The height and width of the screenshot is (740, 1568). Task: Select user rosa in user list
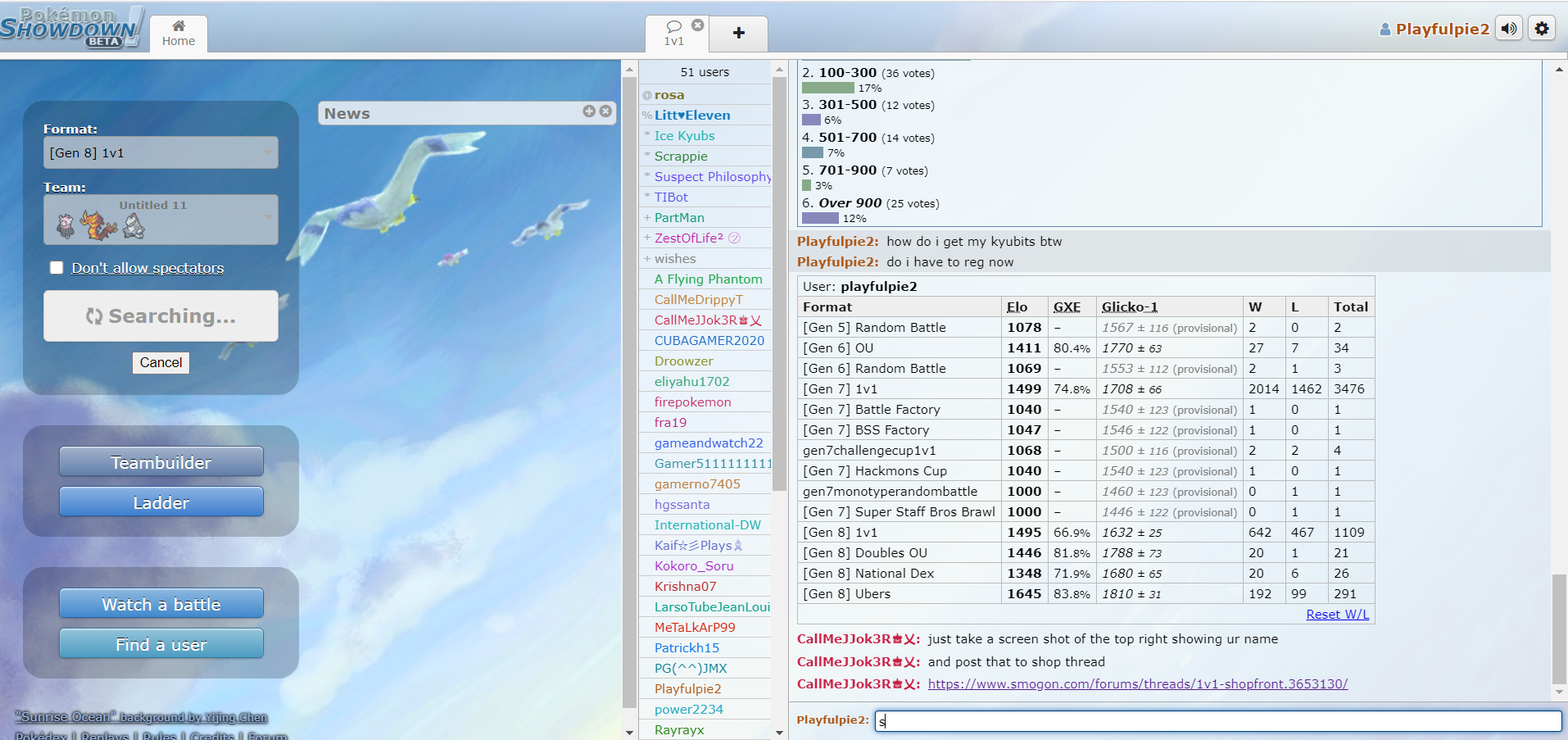705,95
